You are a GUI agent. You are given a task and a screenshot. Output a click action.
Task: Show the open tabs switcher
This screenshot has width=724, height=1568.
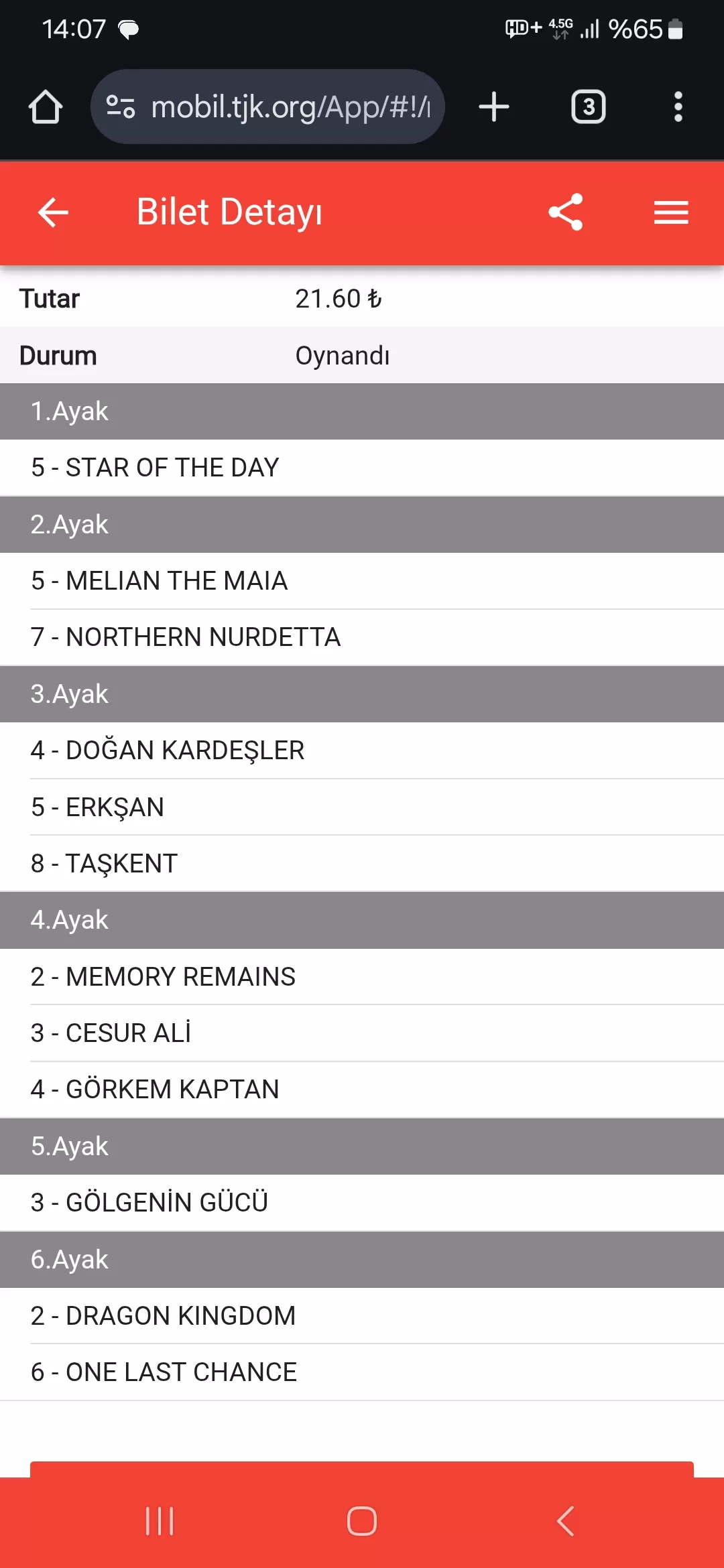tap(588, 107)
